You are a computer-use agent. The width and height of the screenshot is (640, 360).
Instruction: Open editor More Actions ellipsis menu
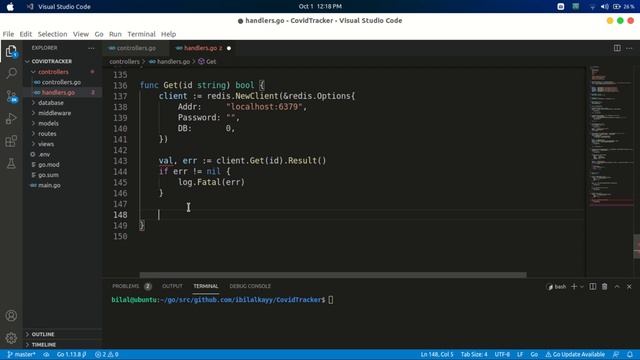[629, 48]
